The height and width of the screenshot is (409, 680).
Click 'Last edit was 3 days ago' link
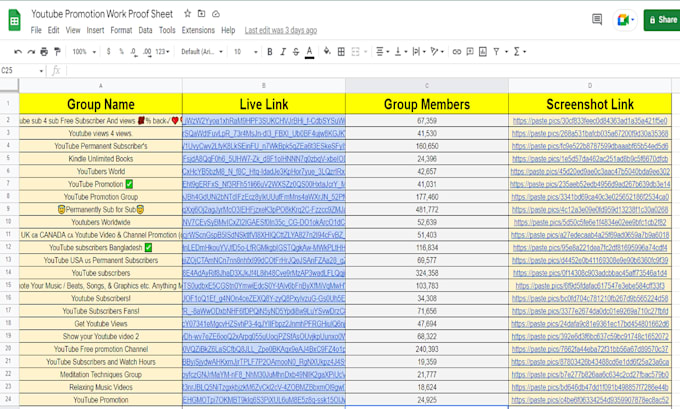(281, 30)
